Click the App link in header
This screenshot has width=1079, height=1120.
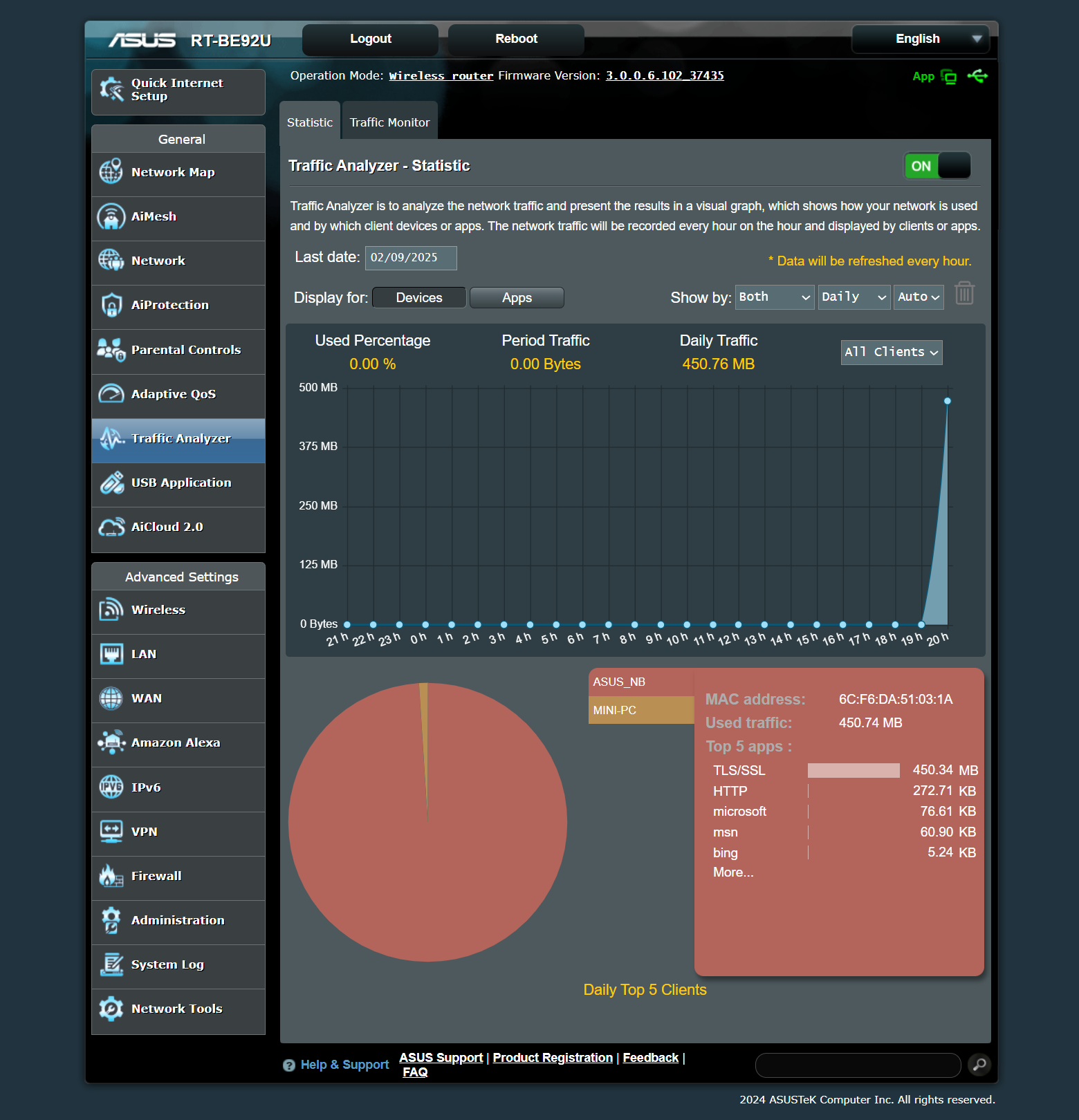pyautogui.click(x=923, y=77)
